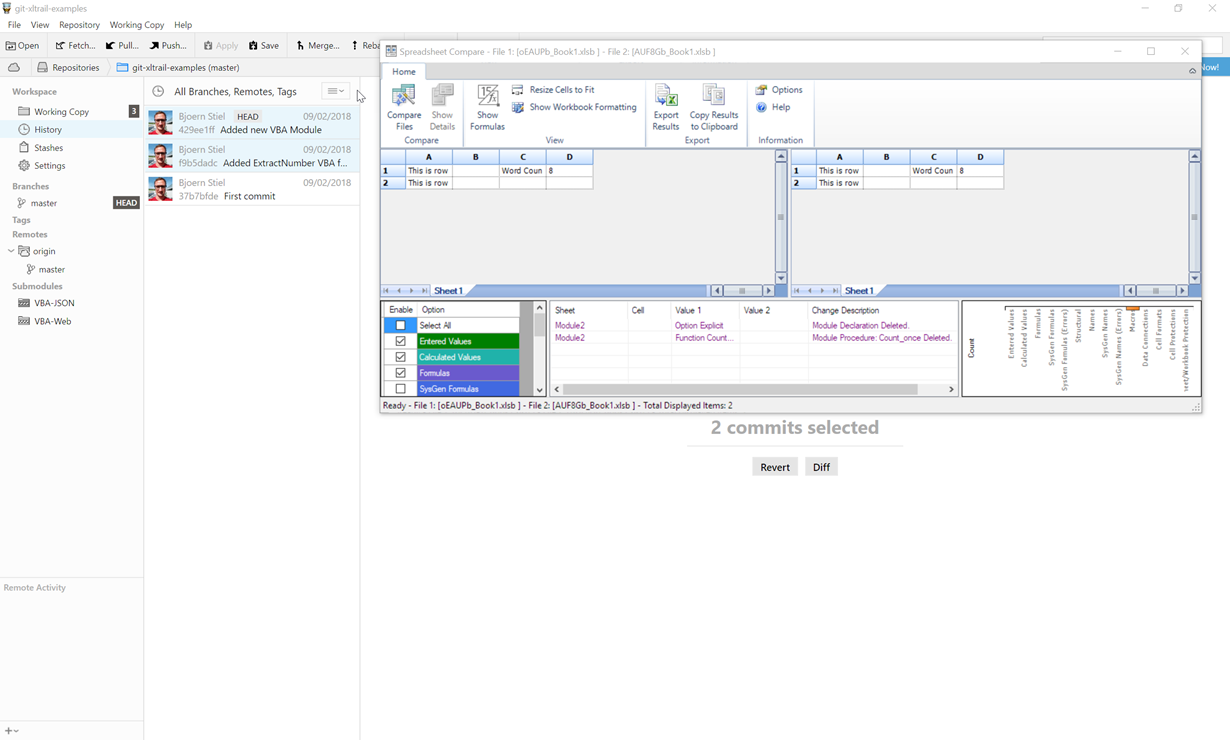Check the Select All option

click(400, 324)
